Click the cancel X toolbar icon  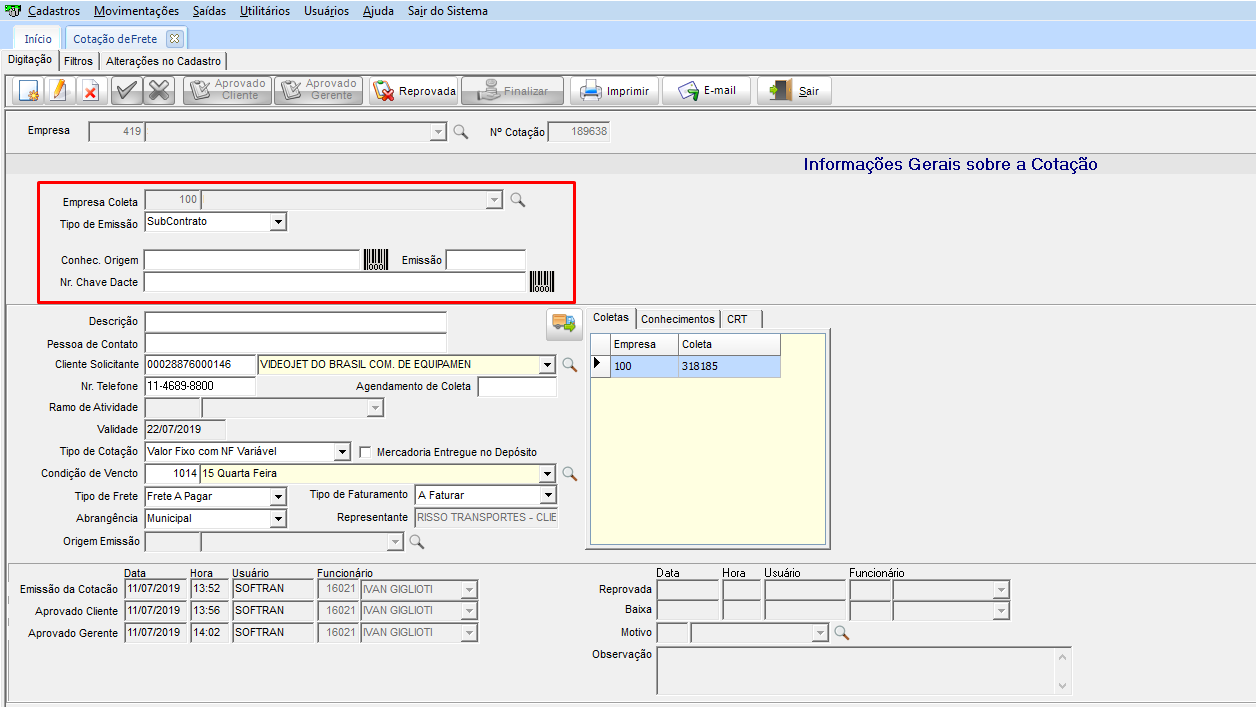click(158, 91)
